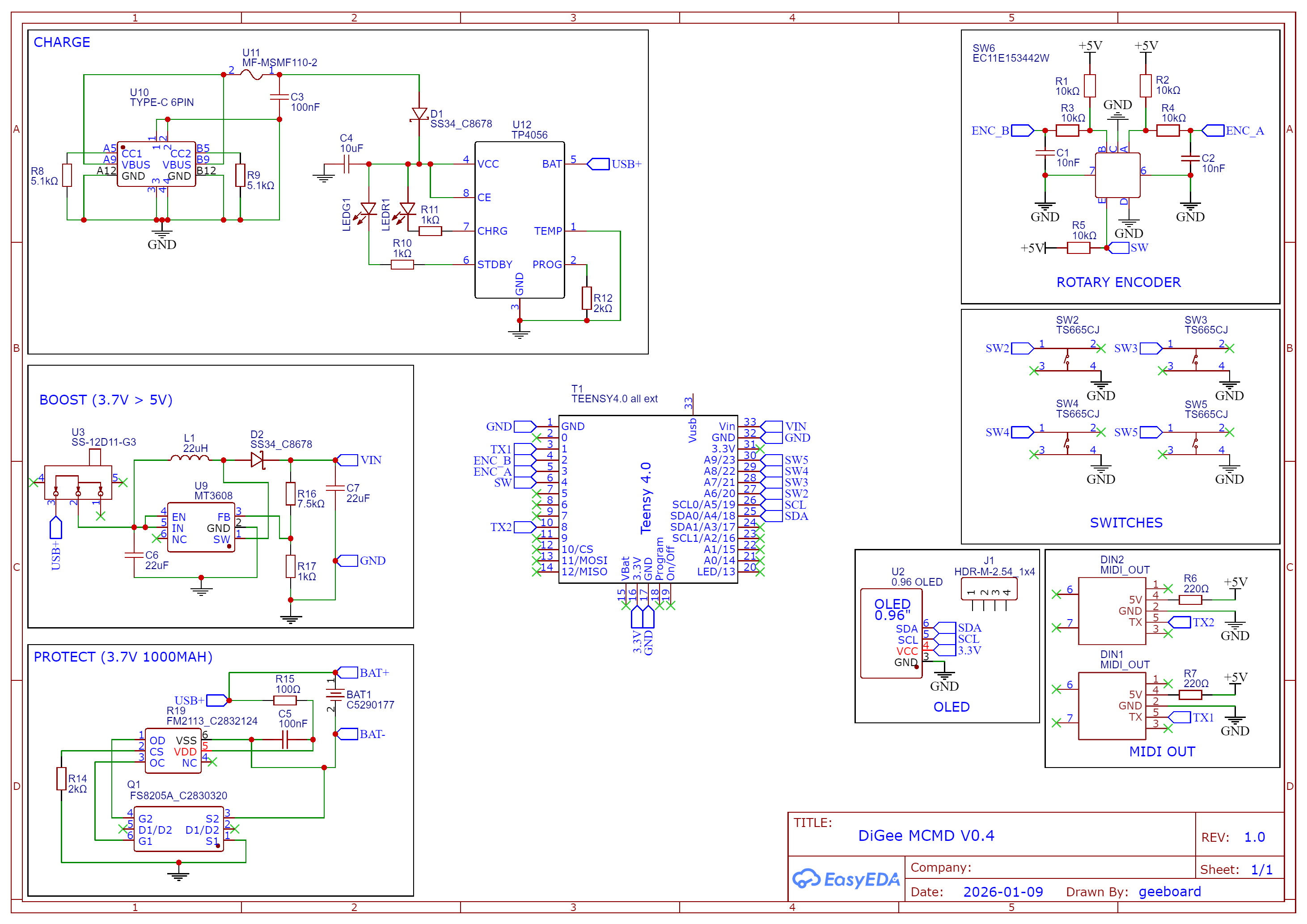Click the EasyEDA logo in title block
Viewport: 1307px width, 924px height.
[x=846, y=879]
